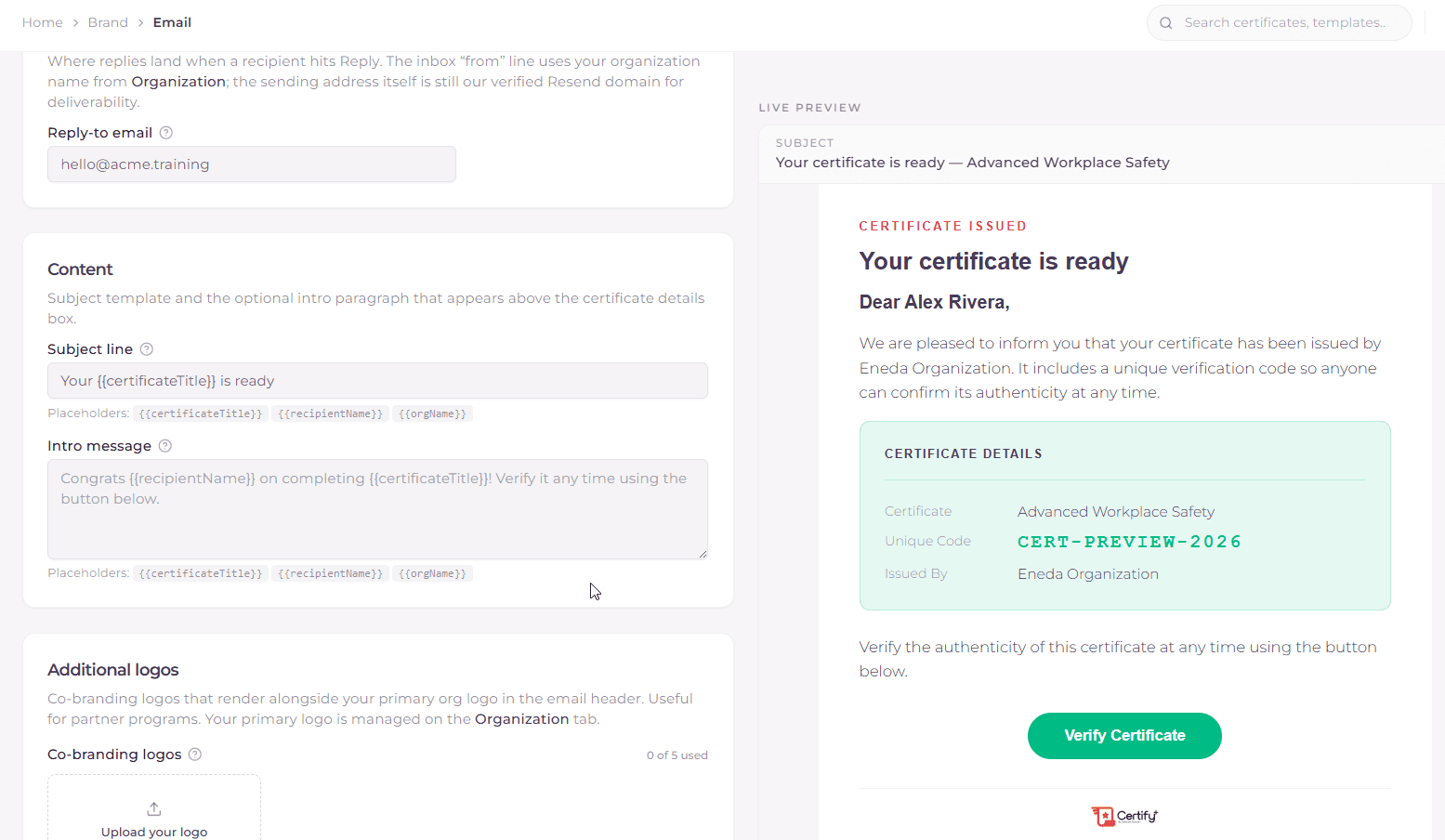Click the Co-branding logos help icon
1445x840 pixels.
[195, 755]
